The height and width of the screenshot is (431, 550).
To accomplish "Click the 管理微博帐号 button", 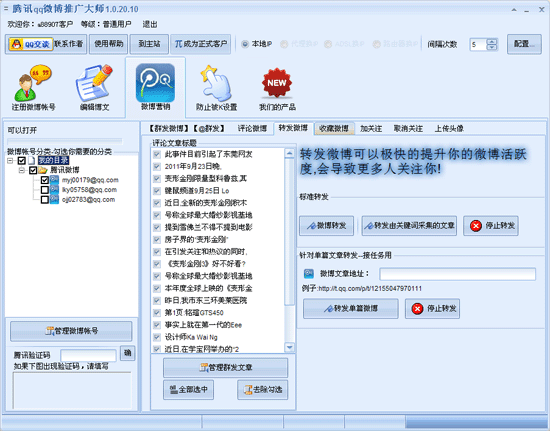I will [71, 331].
